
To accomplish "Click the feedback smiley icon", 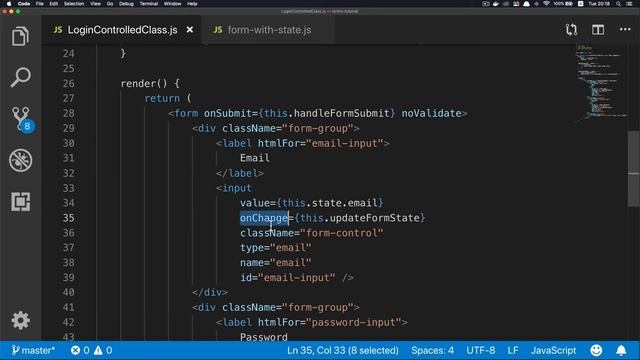I will point(596,350).
